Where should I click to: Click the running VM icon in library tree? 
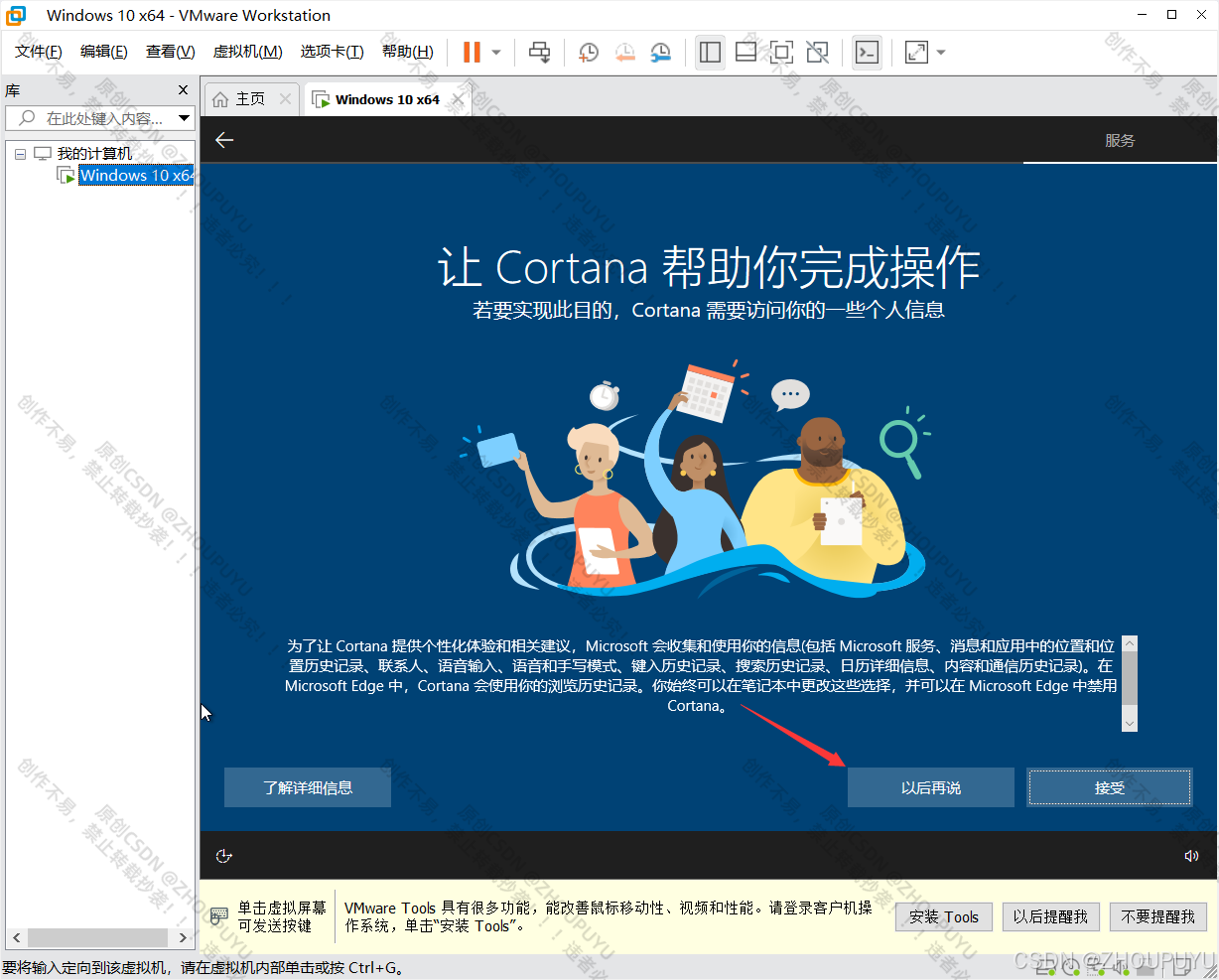point(66,175)
